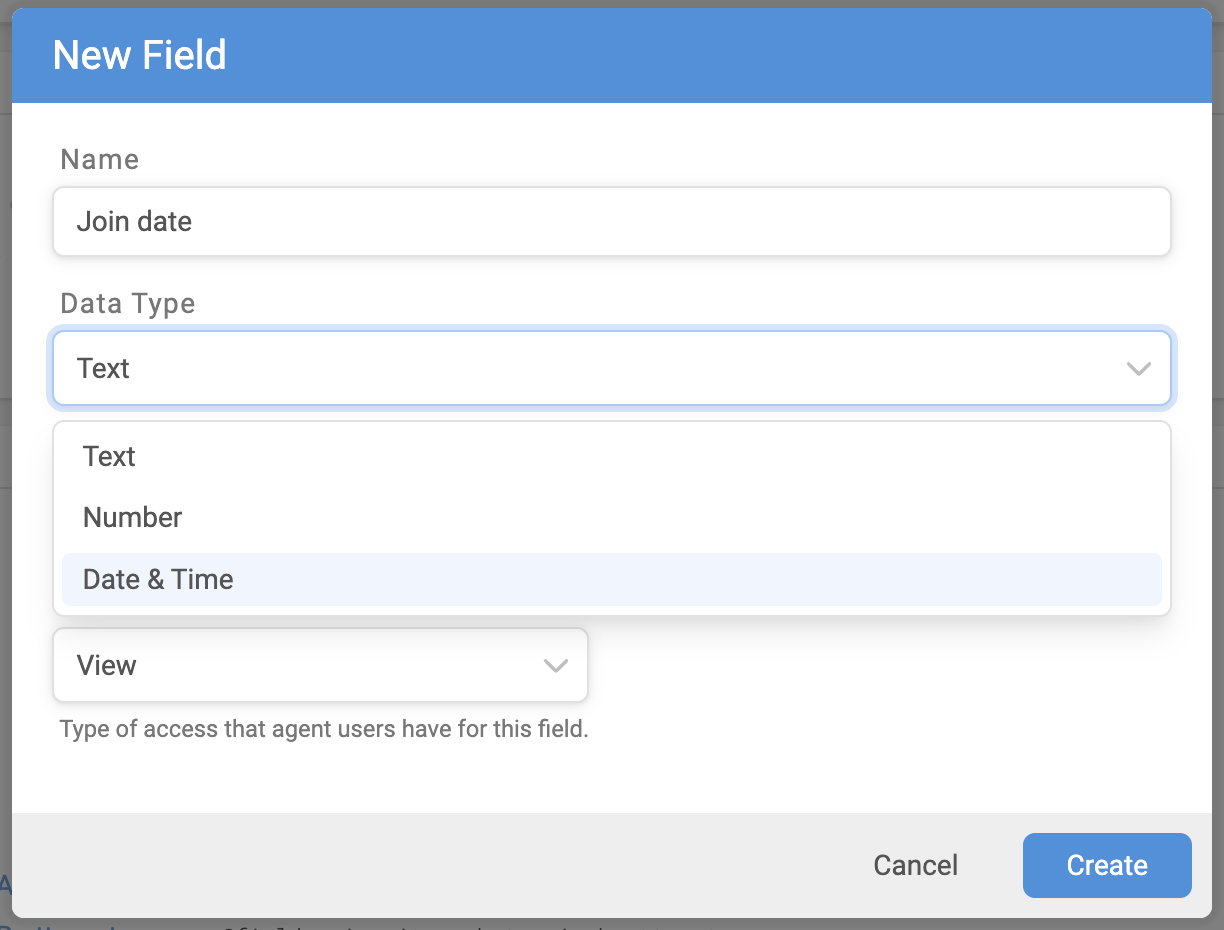This screenshot has width=1224, height=930.
Task: Collapse Data Type list via its chevron arrow
Action: click(1139, 369)
